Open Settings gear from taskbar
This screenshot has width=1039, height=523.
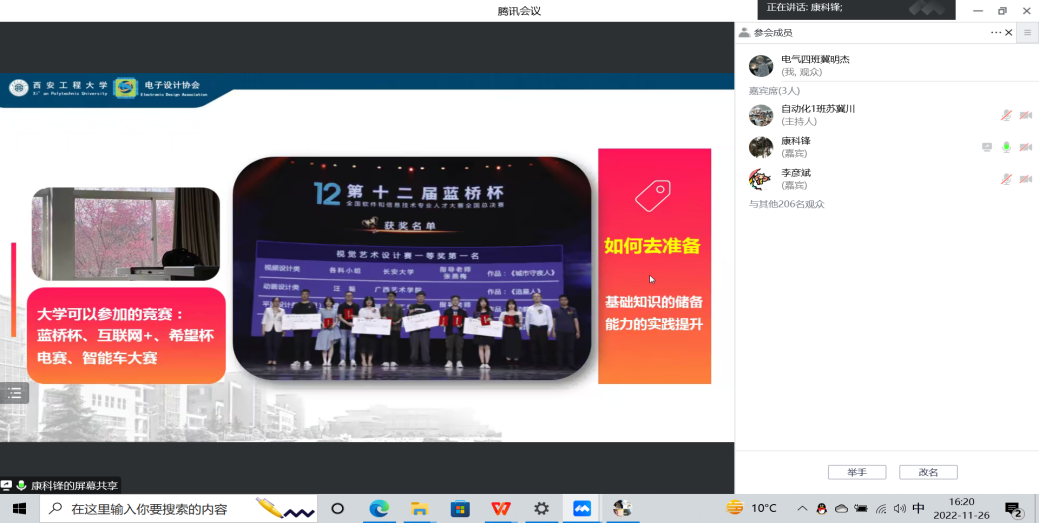[541, 508]
